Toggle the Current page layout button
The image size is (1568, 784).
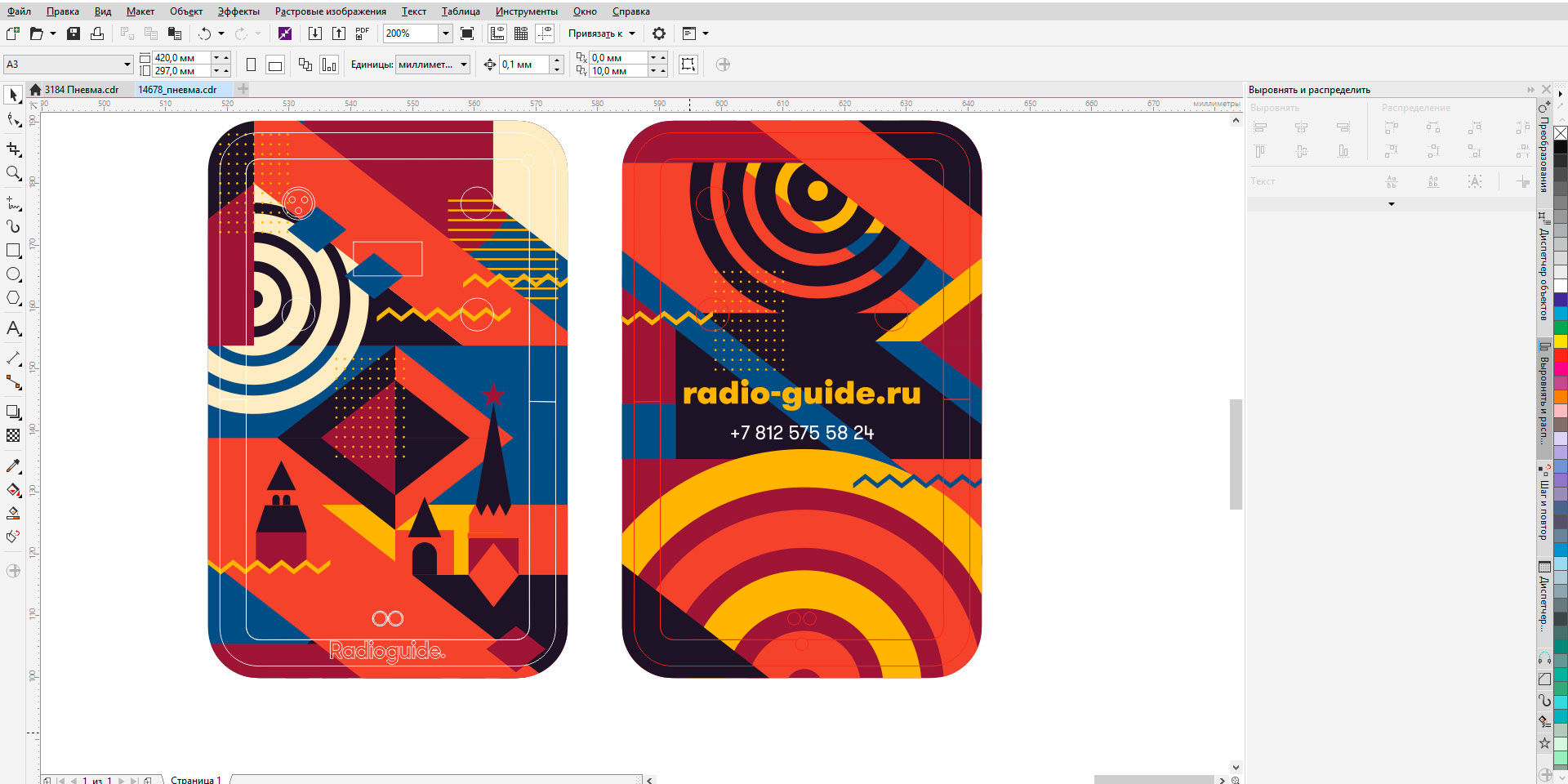[329, 65]
